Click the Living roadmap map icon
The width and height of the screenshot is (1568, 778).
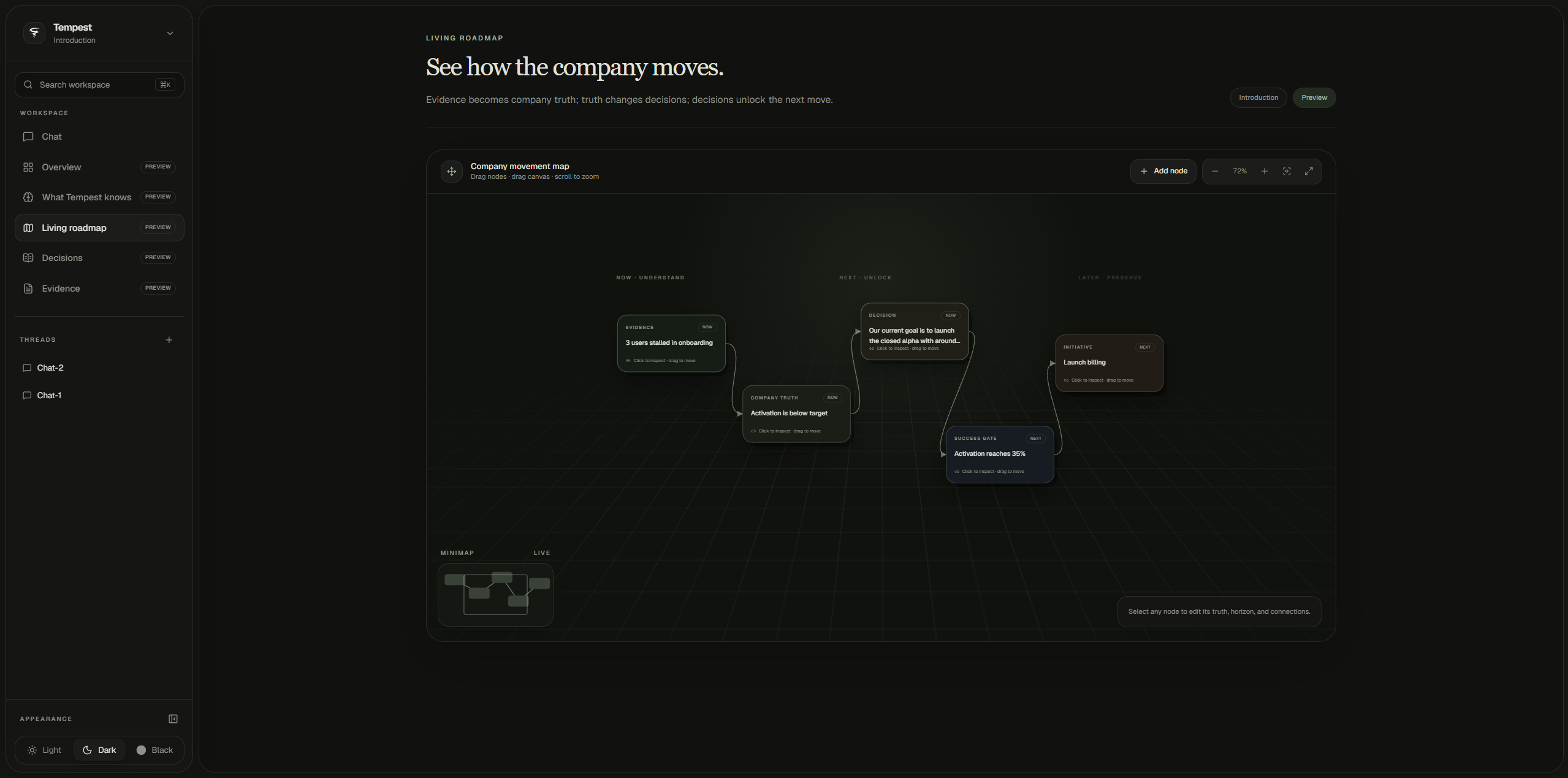click(28, 228)
